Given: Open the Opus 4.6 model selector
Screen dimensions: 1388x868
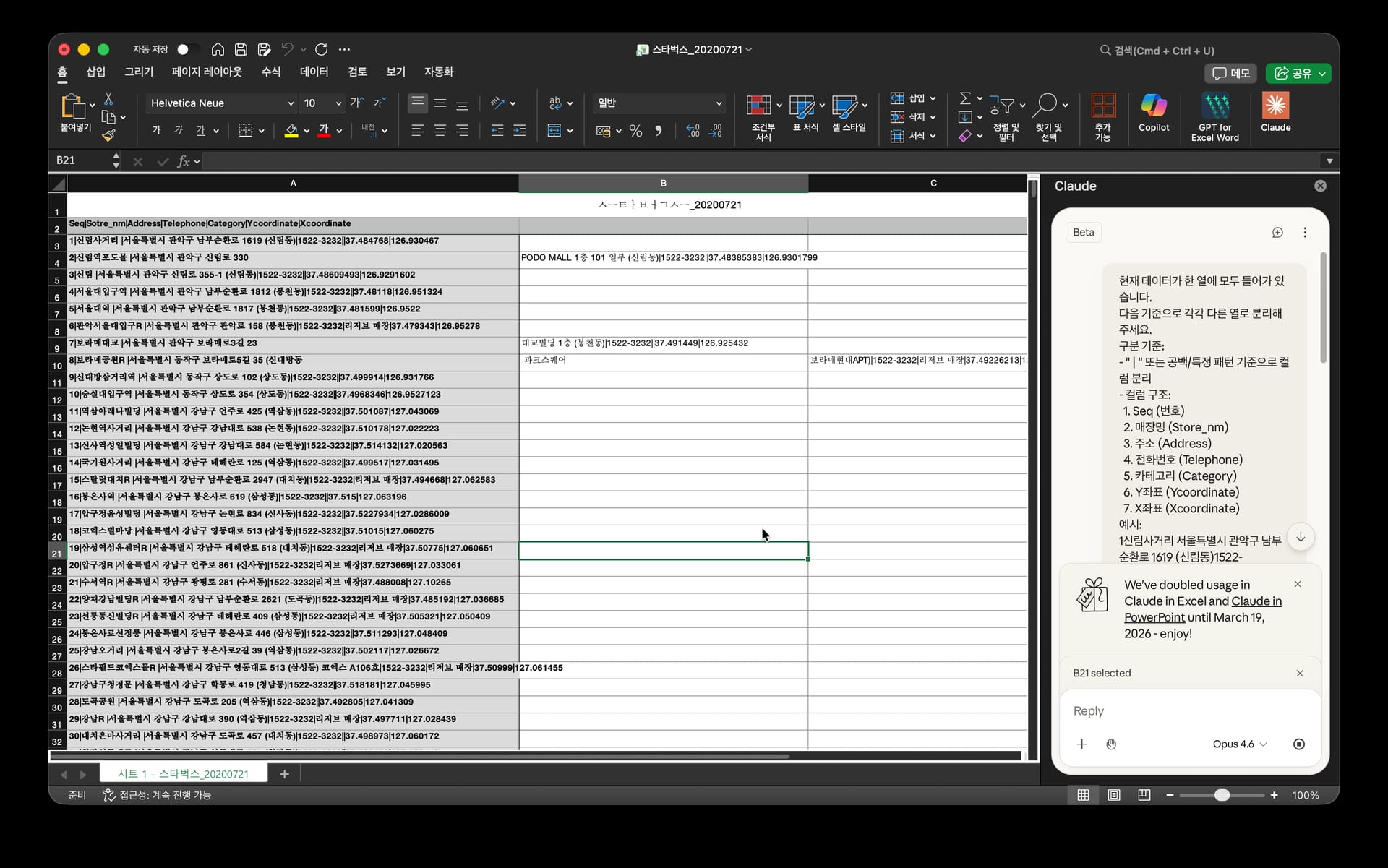Looking at the screenshot, I should (x=1239, y=744).
